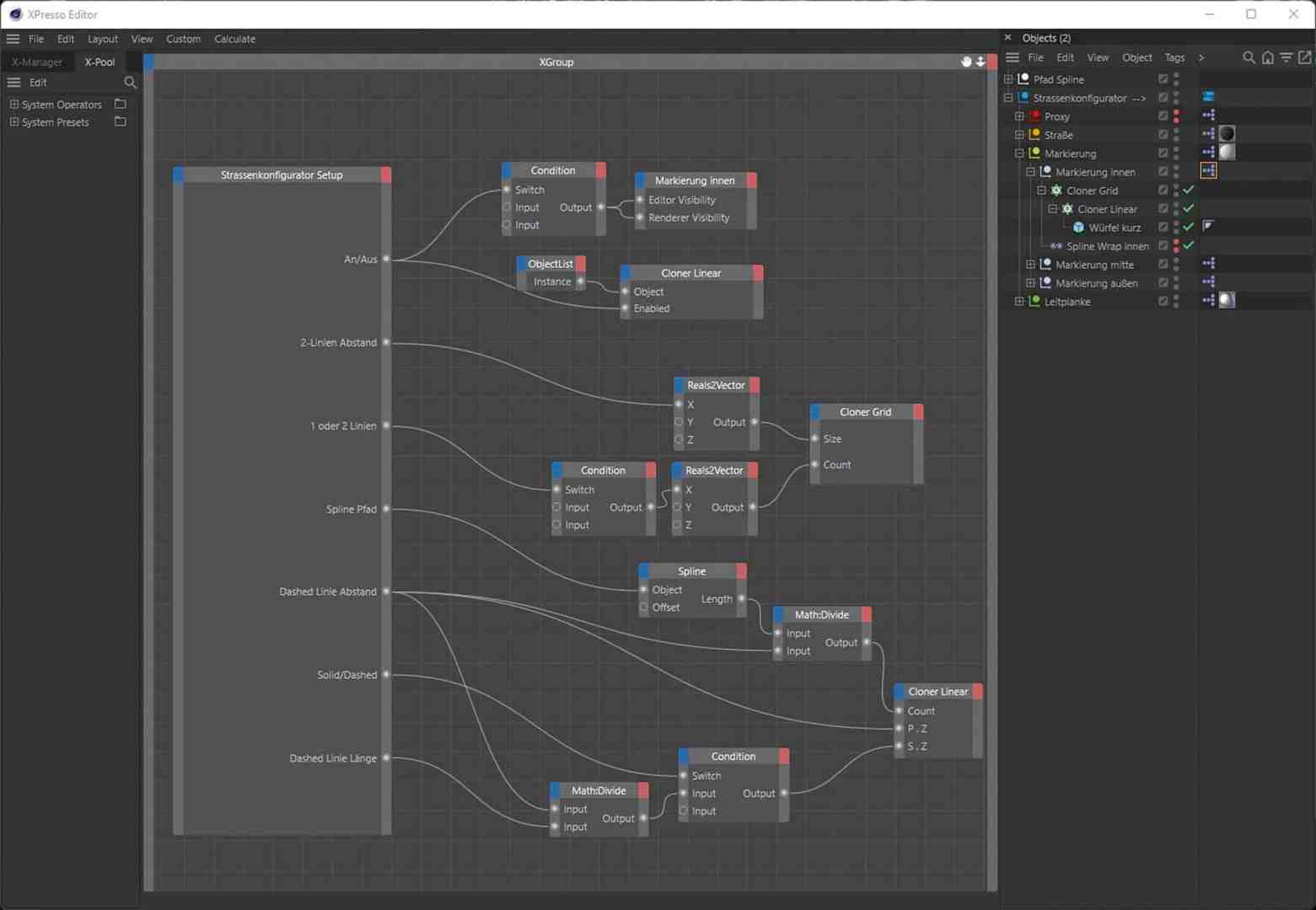The width and height of the screenshot is (1316, 910).
Task: Click the Würfel kurz cube icon
Action: pyautogui.click(x=1079, y=227)
